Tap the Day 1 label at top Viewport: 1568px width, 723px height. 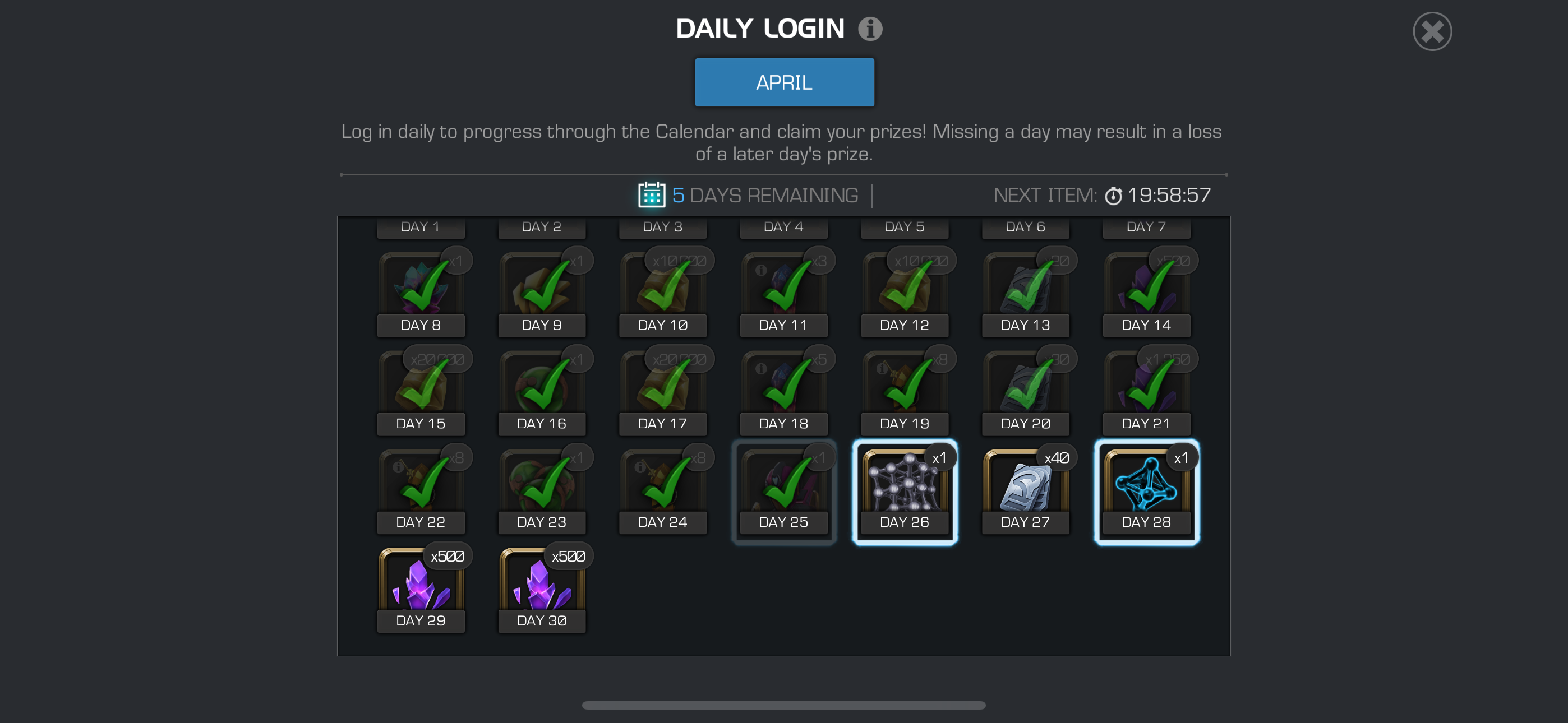[x=421, y=227]
